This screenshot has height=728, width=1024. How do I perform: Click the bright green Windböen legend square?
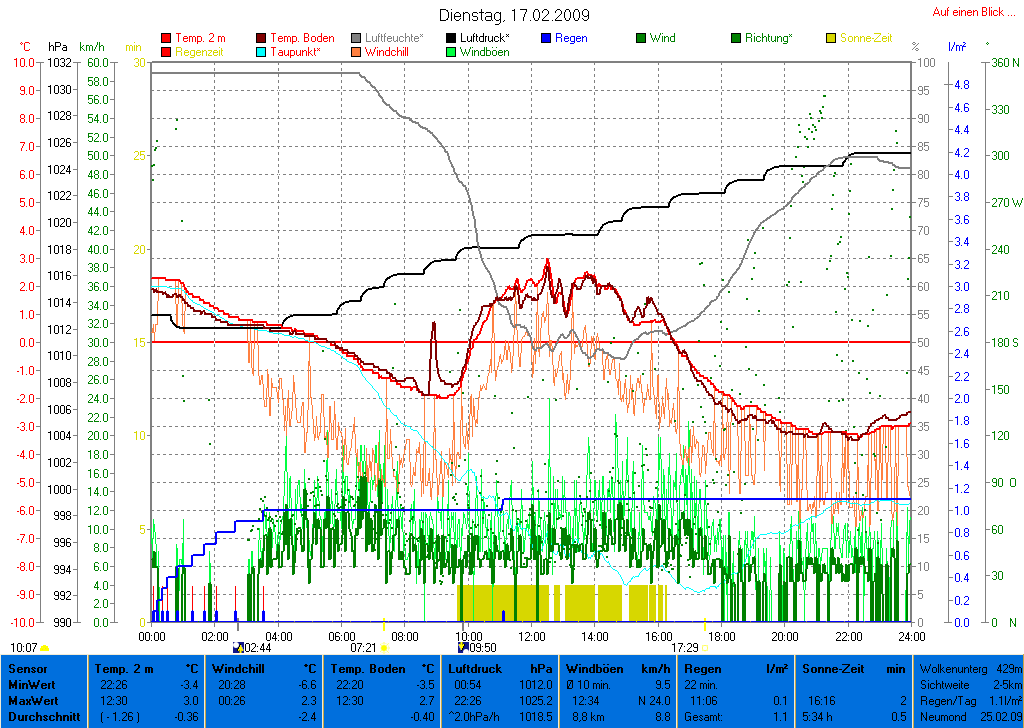pos(452,52)
